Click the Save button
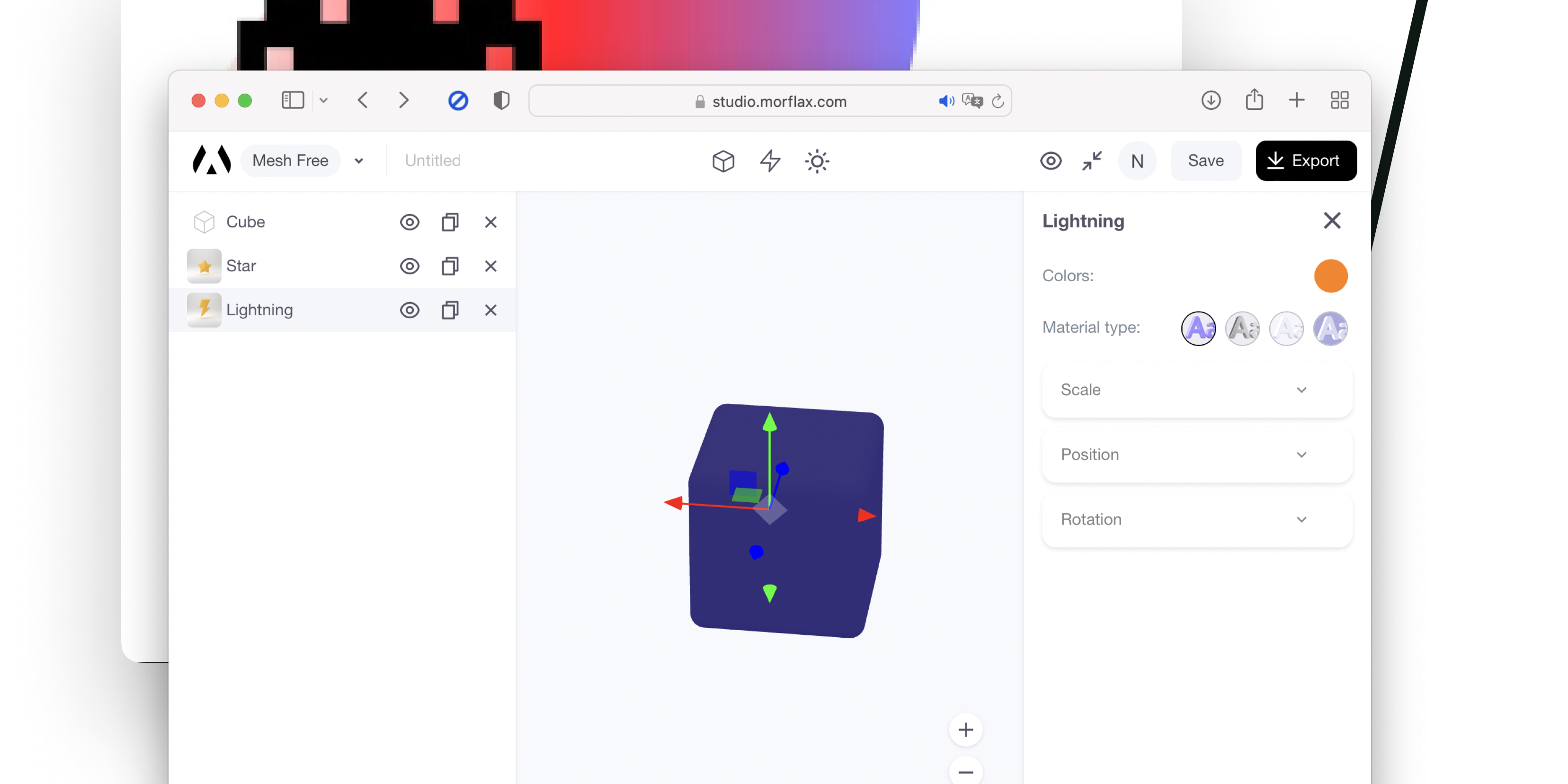1568x784 pixels. [1205, 160]
